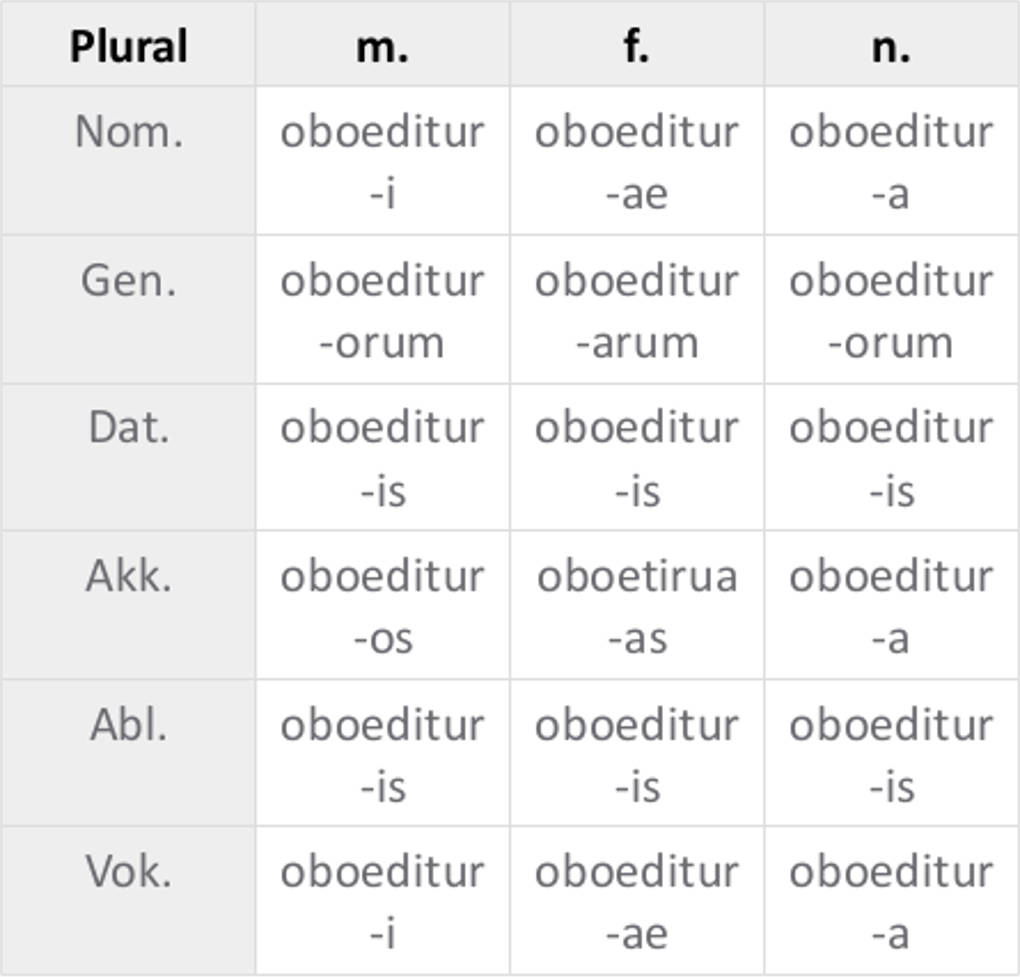Viewport: 1020px width, 977px height.
Task: Select the genitive feminine cell oboeditur-arum
Action: tap(637, 310)
